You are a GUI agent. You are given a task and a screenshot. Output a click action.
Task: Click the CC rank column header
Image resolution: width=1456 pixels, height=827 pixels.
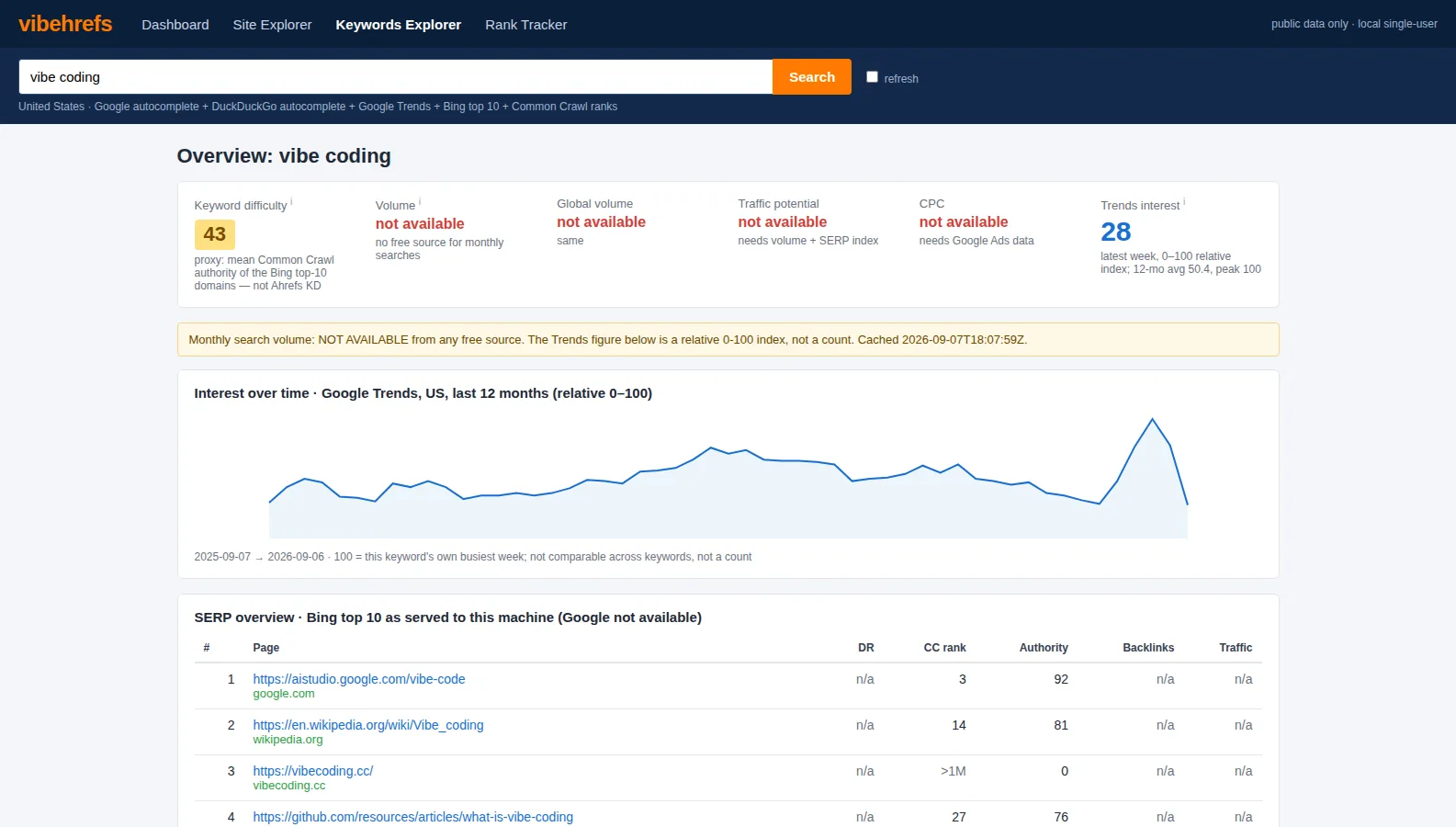[944, 648]
